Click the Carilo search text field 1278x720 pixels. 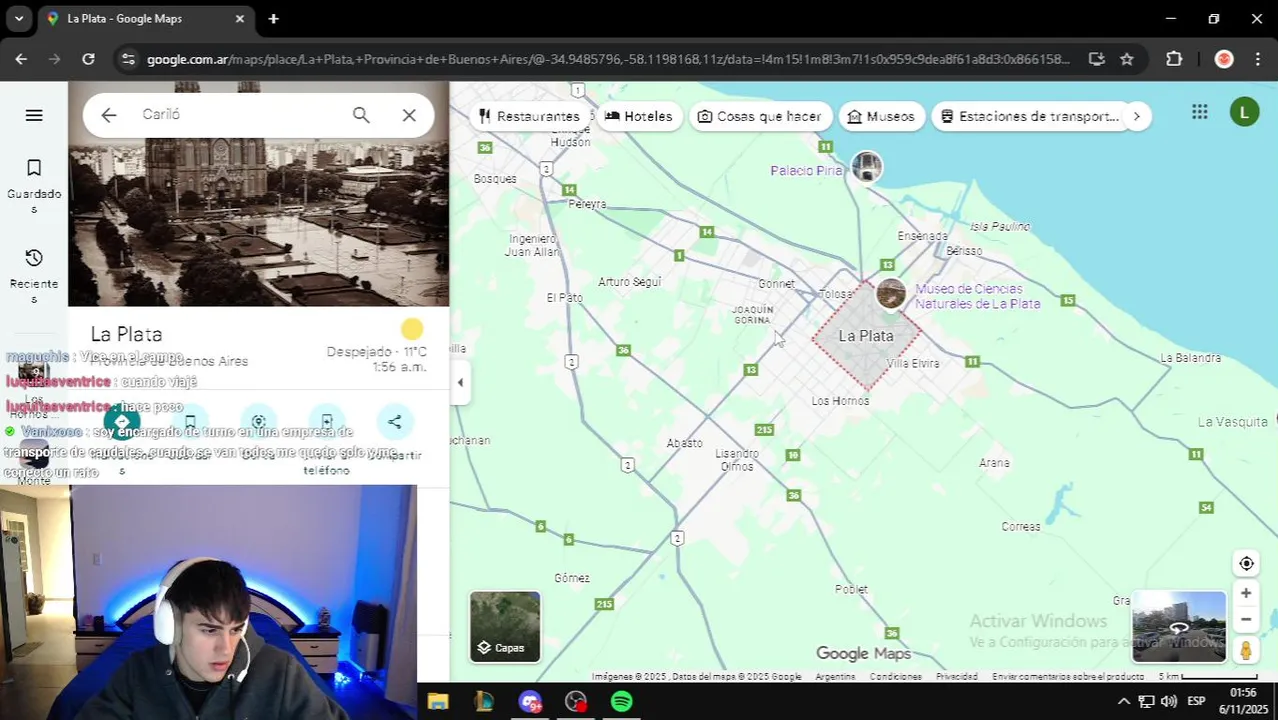click(240, 115)
